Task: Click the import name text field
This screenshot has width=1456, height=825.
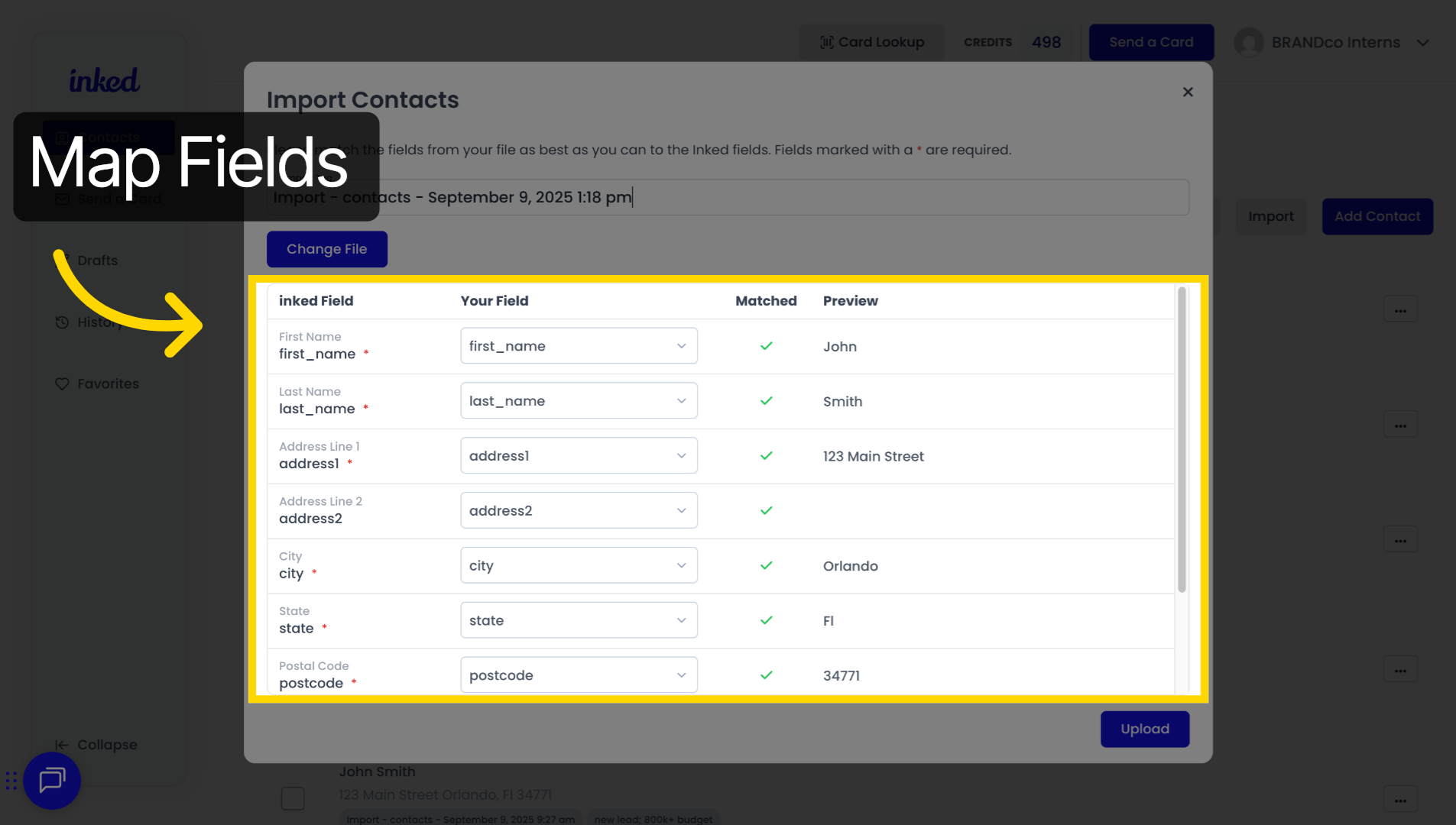Action: coord(726,197)
